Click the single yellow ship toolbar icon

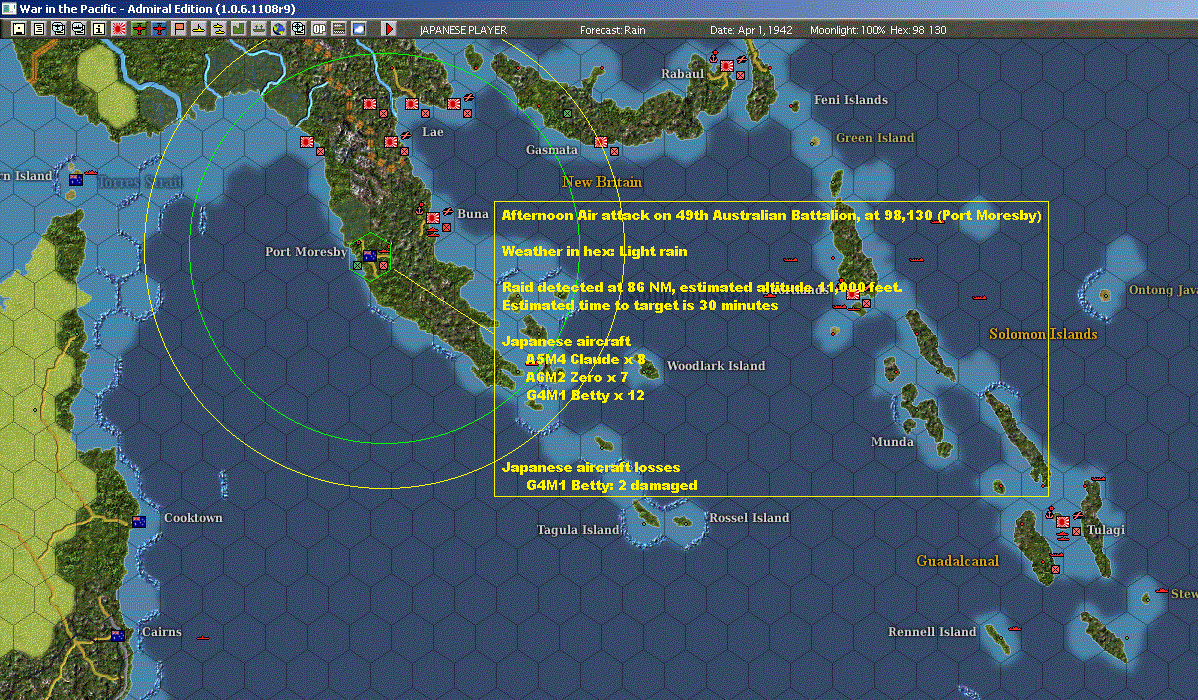(x=199, y=29)
